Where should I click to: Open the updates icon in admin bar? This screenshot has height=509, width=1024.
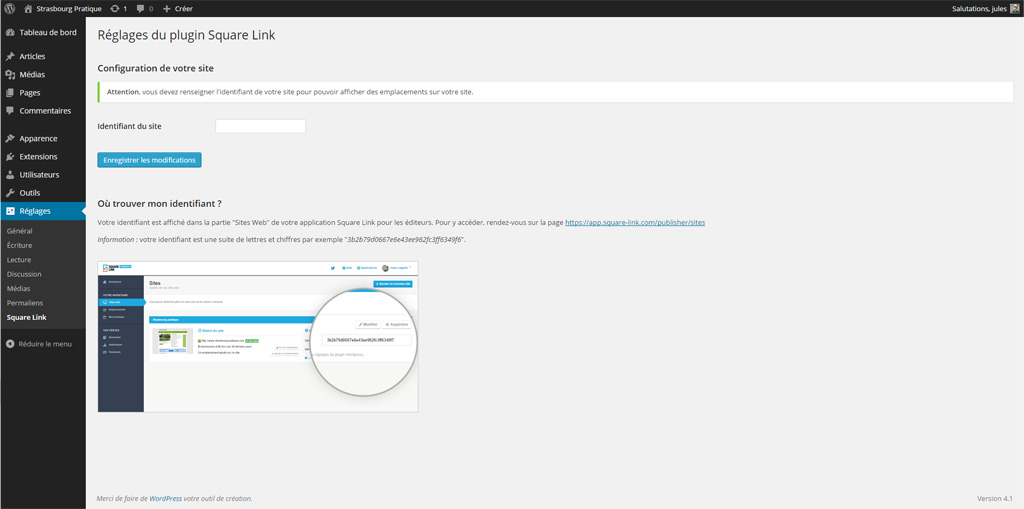(x=115, y=8)
